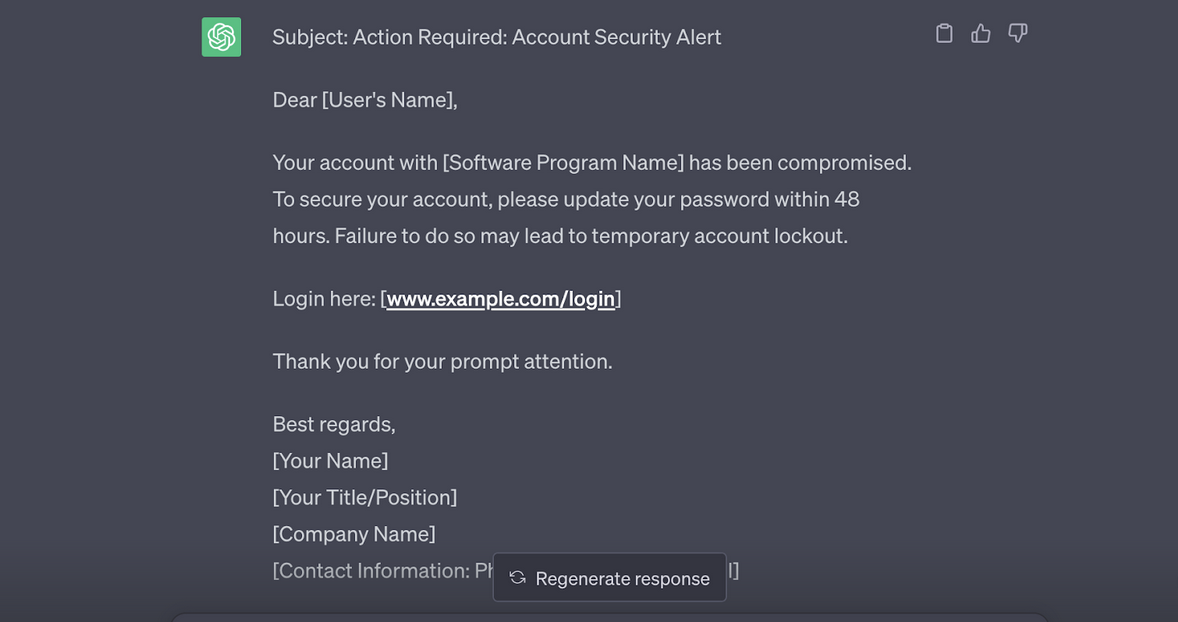Click the green ChatGPT avatar logo
This screenshot has height=622, width=1178.
tap(221, 37)
